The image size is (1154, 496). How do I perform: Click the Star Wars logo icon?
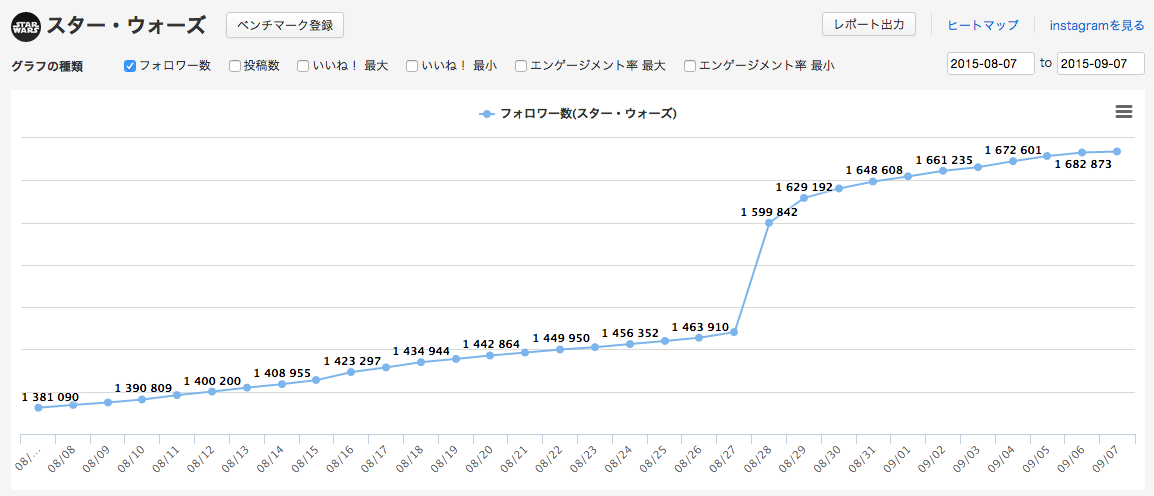[x=26, y=25]
